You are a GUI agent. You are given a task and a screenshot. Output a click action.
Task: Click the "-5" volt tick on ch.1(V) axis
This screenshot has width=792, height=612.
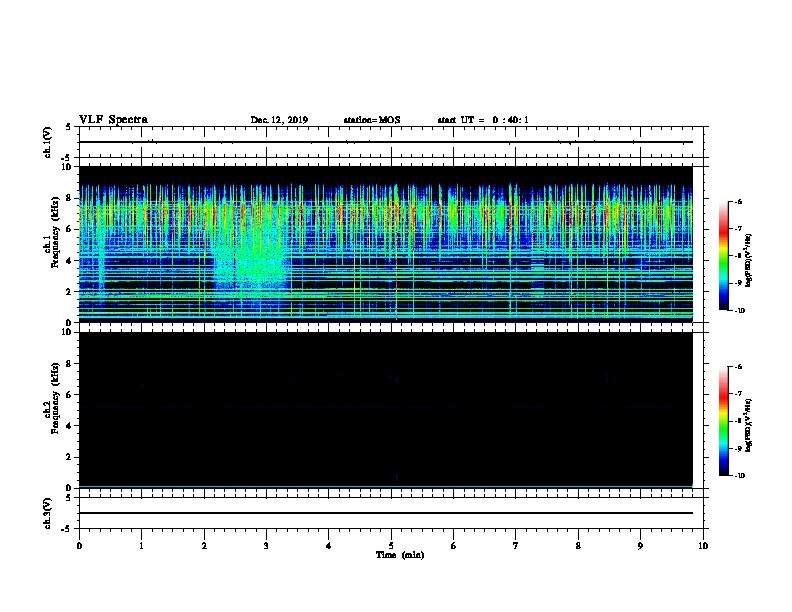(67, 159)
